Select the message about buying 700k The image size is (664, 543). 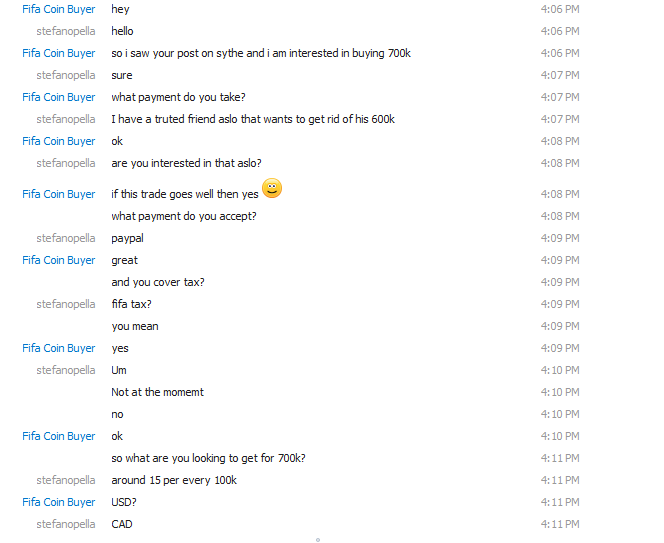(x=261, y=53)
